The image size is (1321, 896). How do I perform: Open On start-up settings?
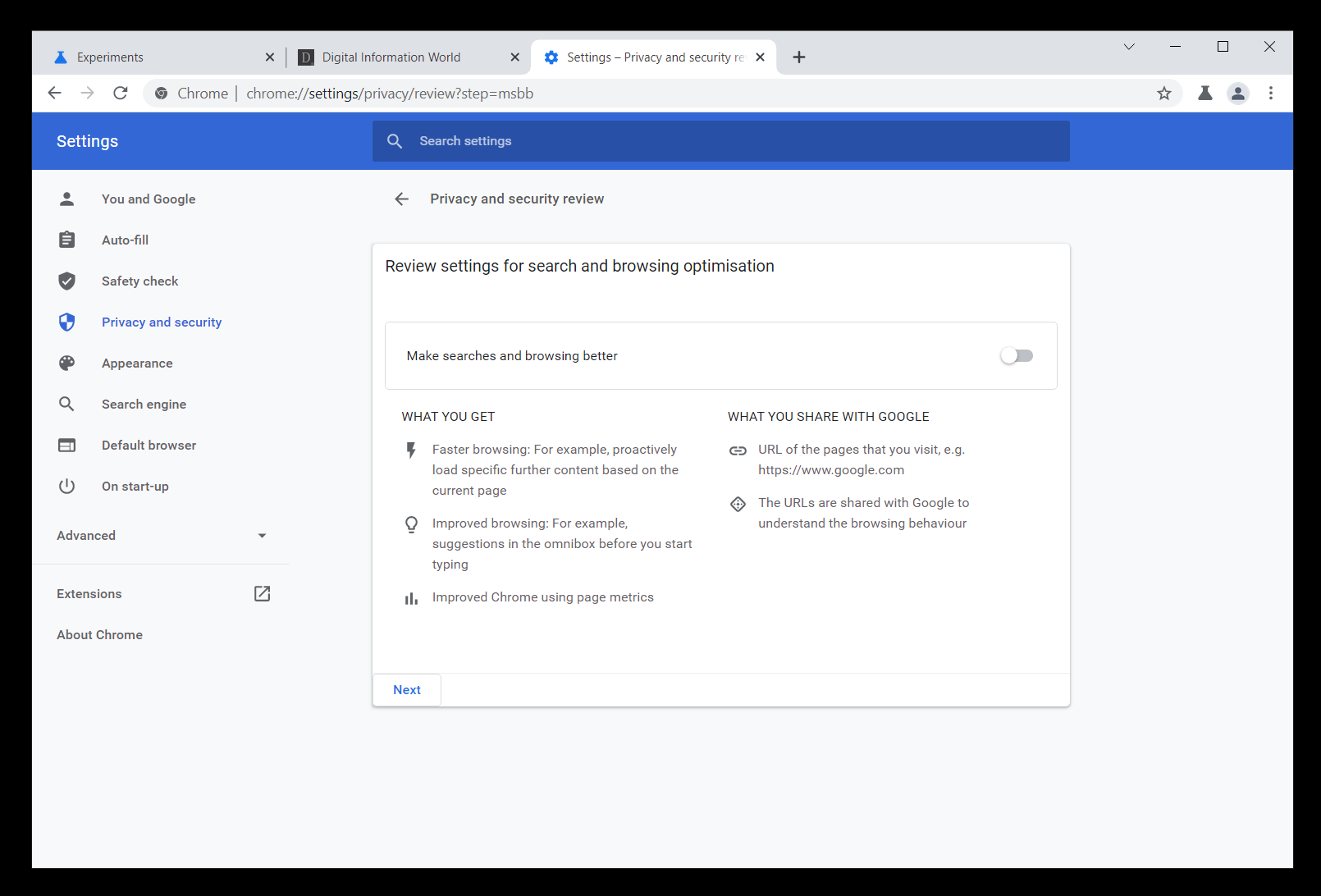point(135,486)
